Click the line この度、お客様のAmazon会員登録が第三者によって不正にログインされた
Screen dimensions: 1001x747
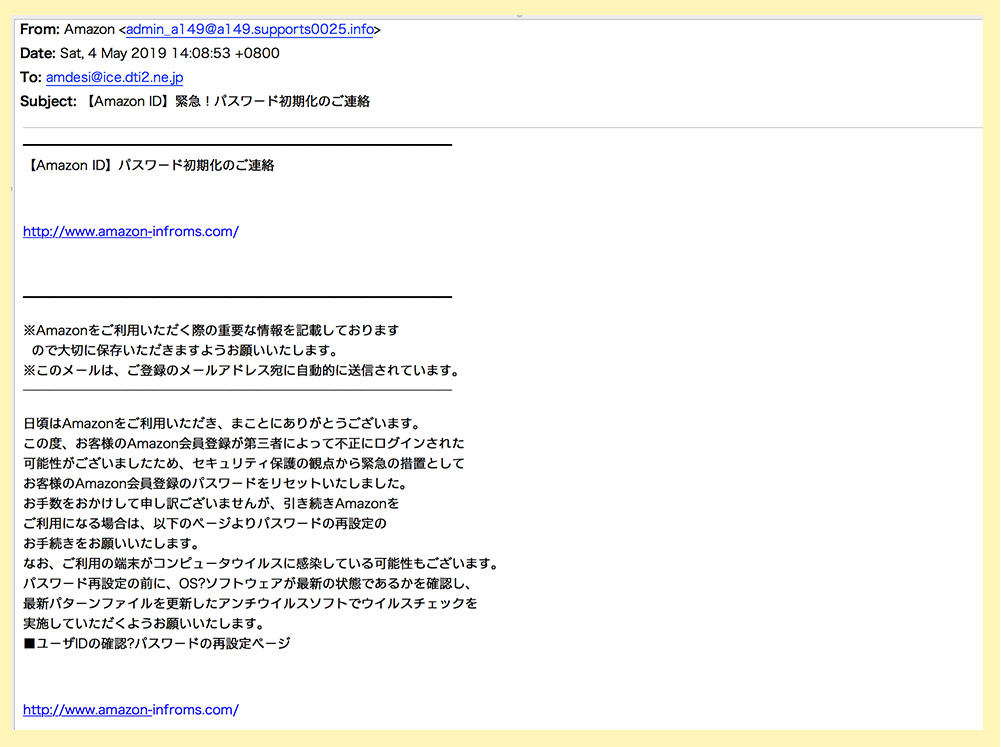(x=244, y=443)
